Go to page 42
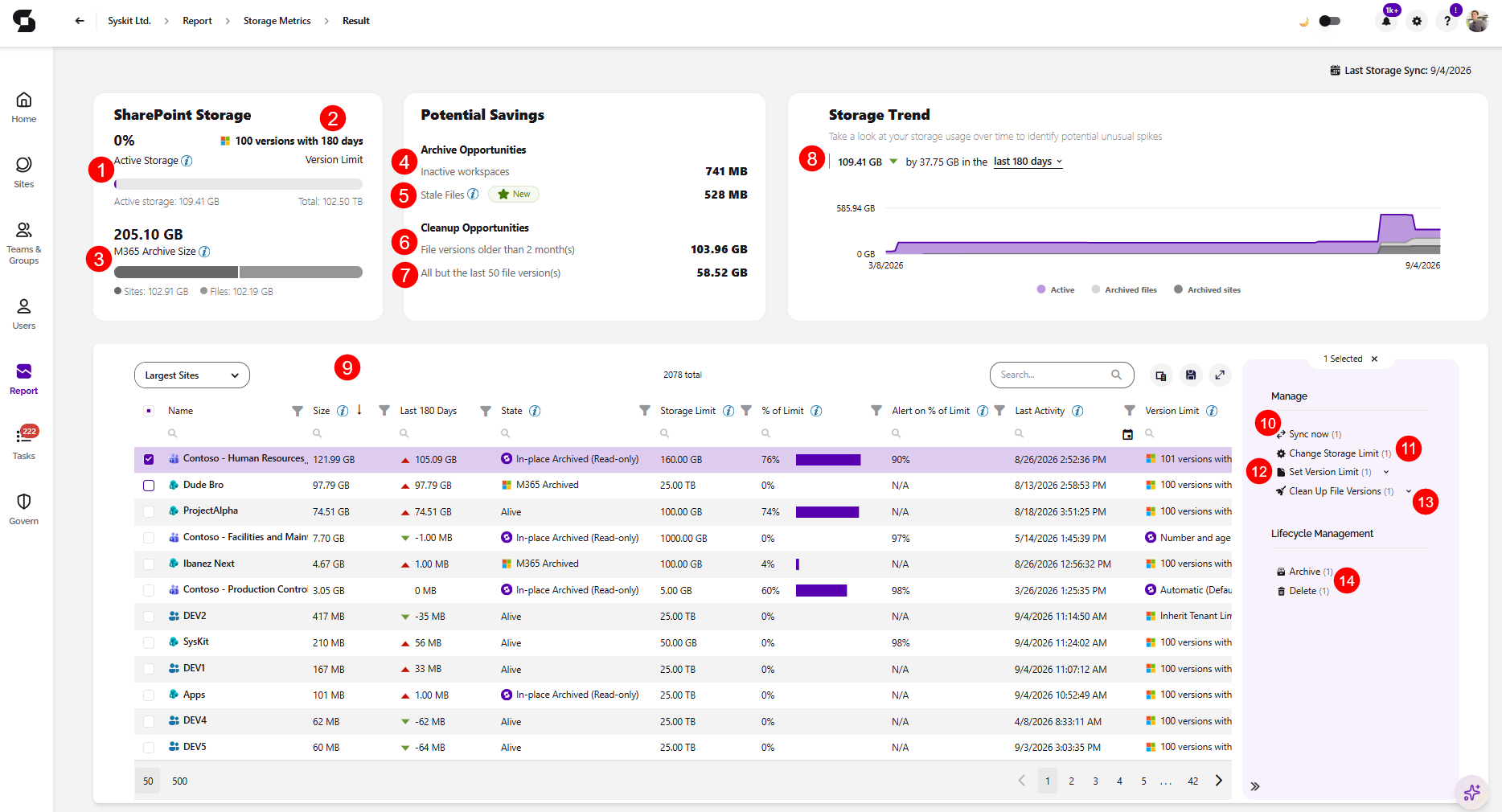This screenshot has height=812, width=1502. point(1193,781)
